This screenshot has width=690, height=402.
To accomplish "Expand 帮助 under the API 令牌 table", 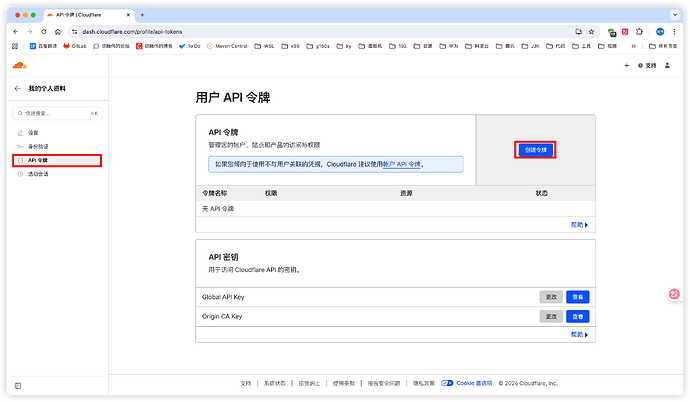I will click(x=579, y=225).
